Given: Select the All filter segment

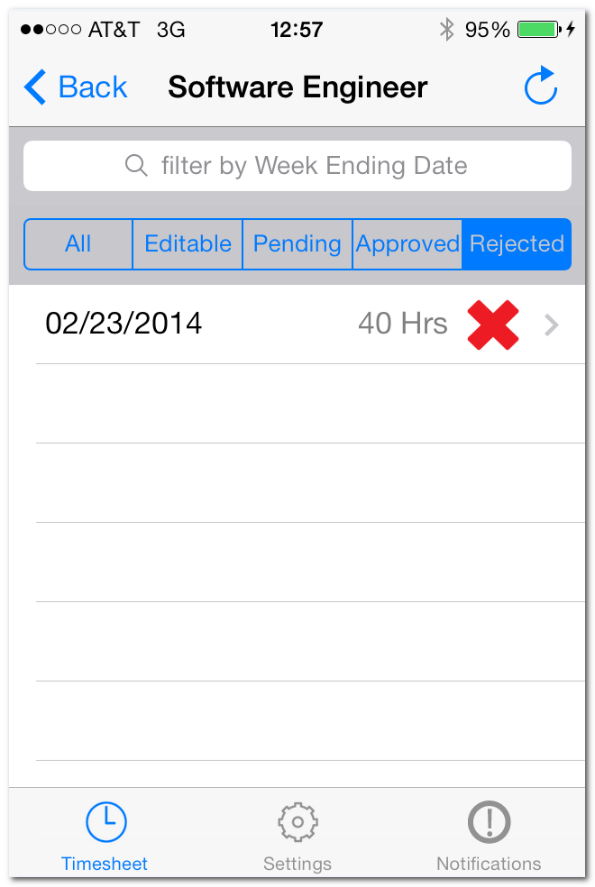Looking at the screenshot, I should [78, 244].
